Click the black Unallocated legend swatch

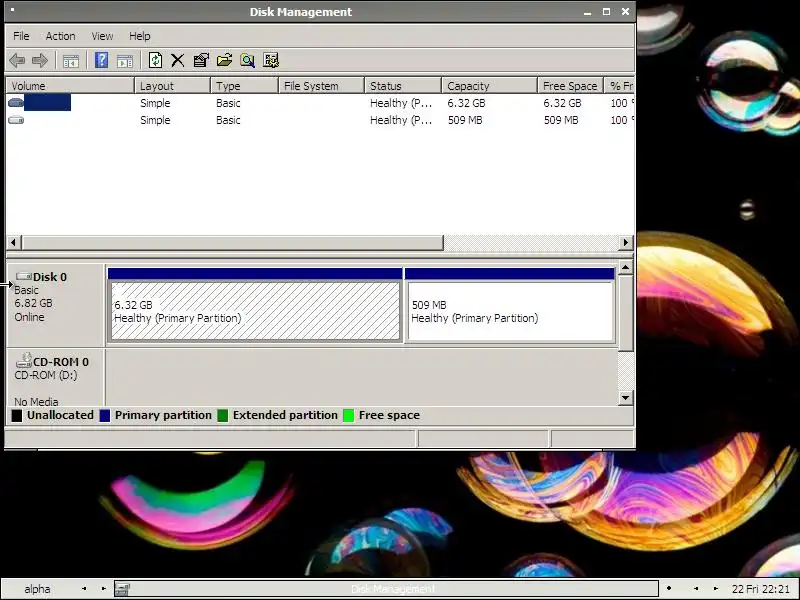pos(17,415)
